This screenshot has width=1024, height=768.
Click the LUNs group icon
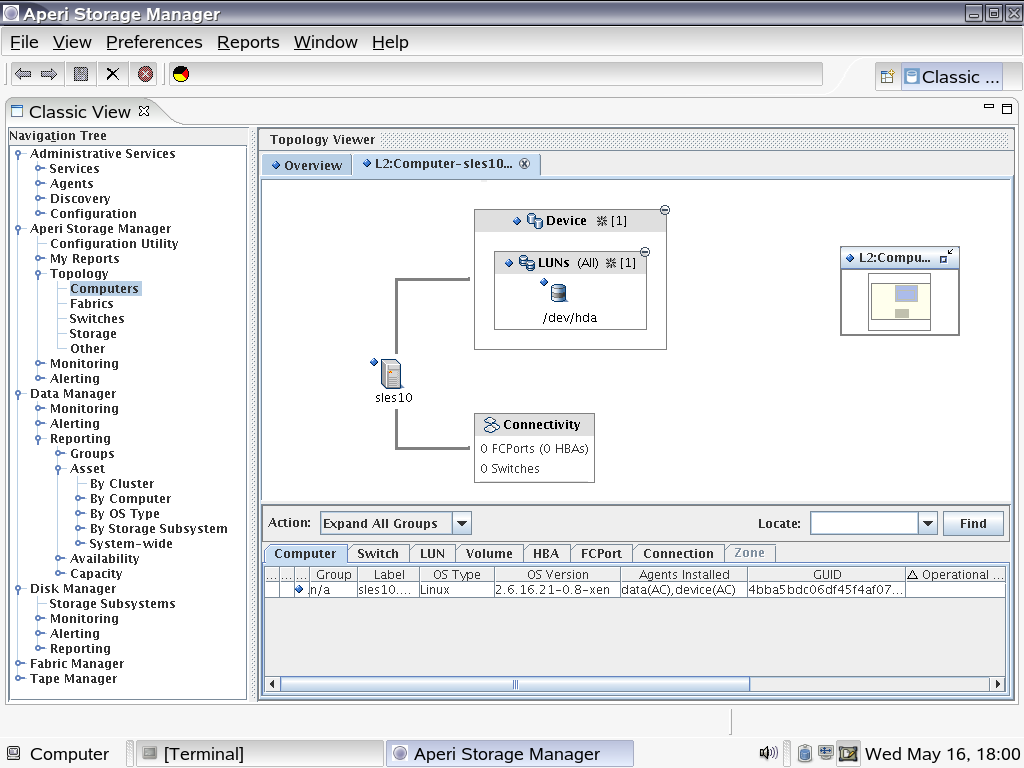click(x=526, y=263)
